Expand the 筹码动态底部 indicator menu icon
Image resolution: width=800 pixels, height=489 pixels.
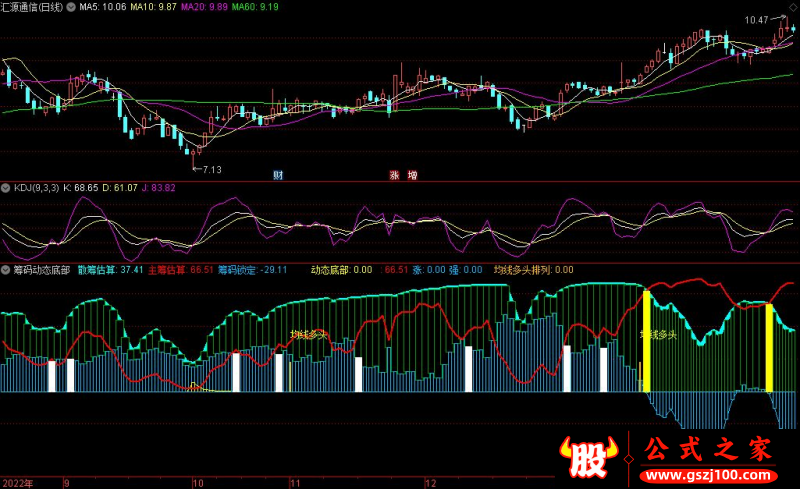6,270
